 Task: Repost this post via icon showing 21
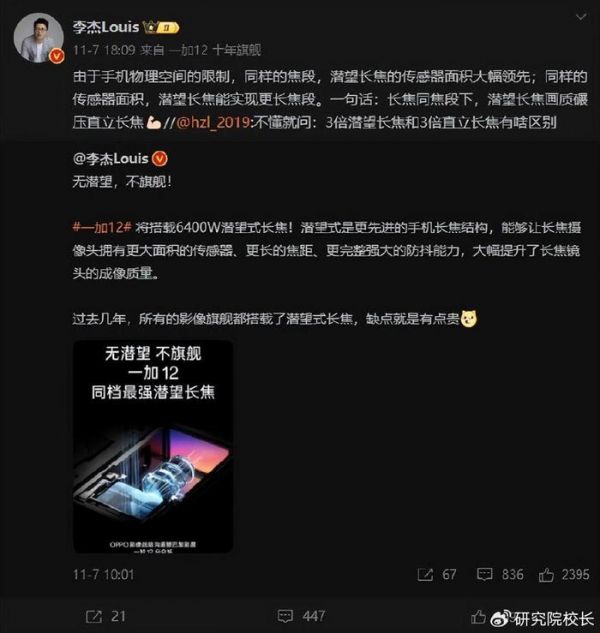(x=94, y=616)
